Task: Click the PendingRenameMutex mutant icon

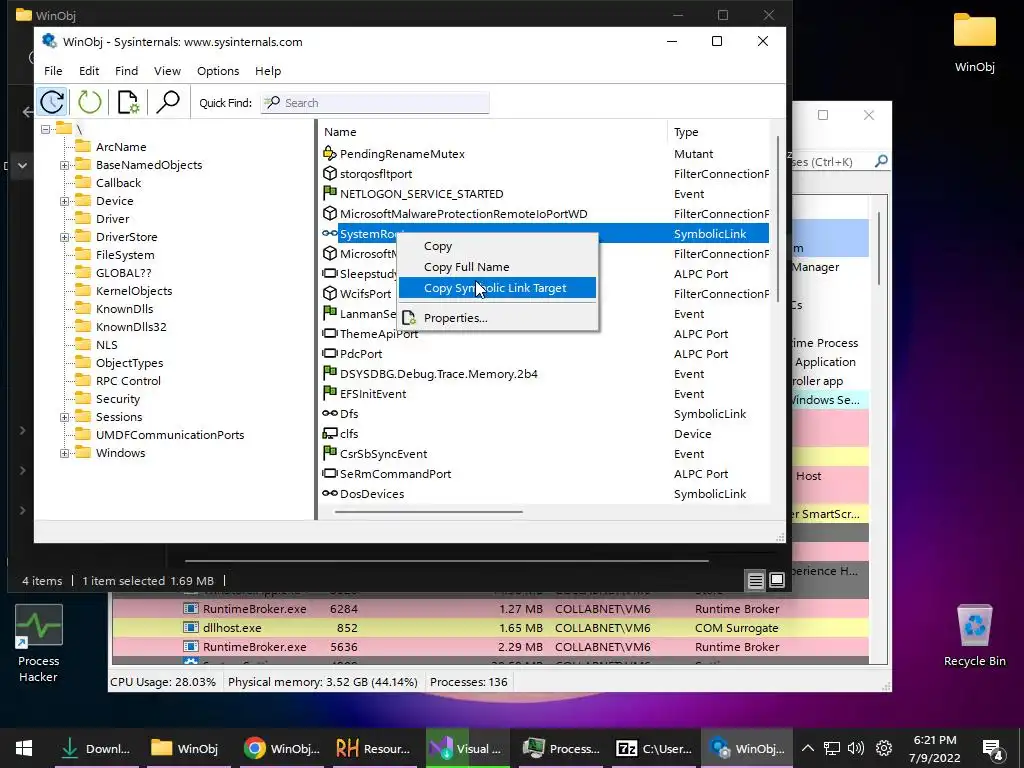Action: [330, 153]
